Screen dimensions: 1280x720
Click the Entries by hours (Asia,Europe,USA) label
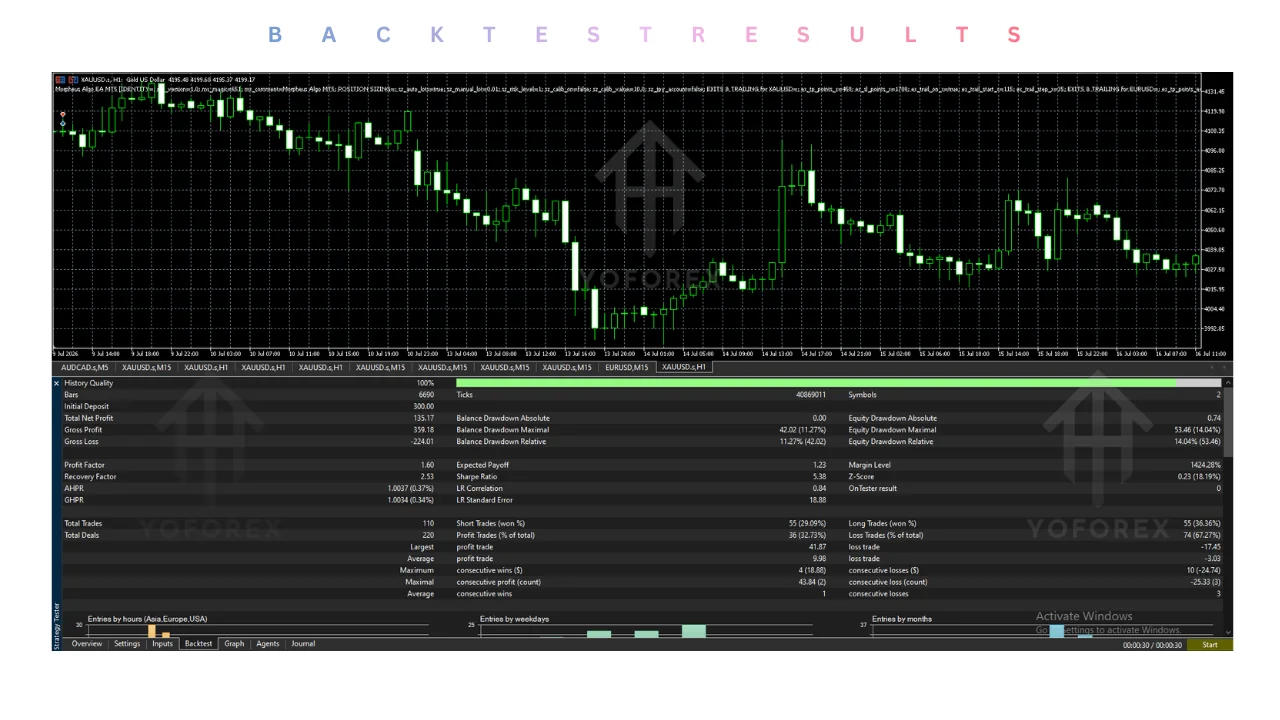[x=147, y=619]
